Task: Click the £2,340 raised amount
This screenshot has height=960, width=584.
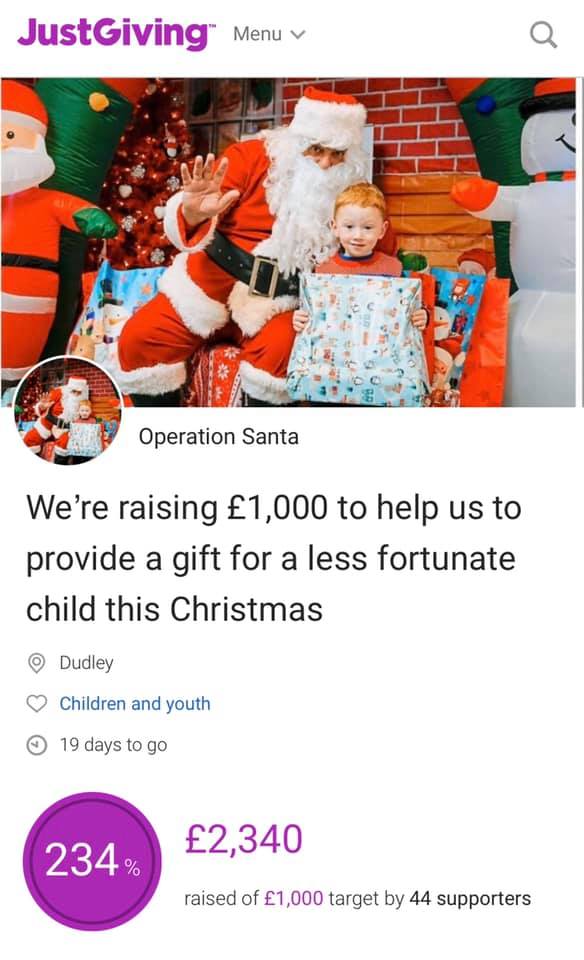Action: click(x=244, y=839)
